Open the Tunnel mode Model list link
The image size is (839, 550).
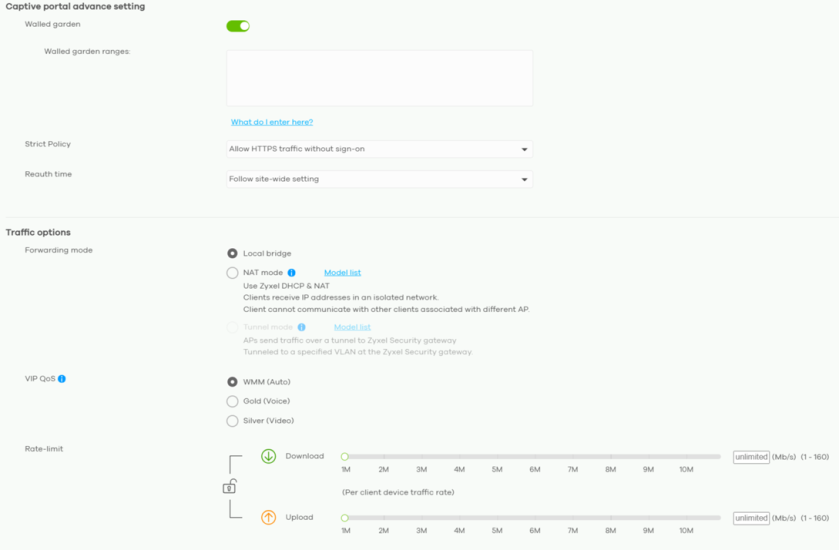352,327
